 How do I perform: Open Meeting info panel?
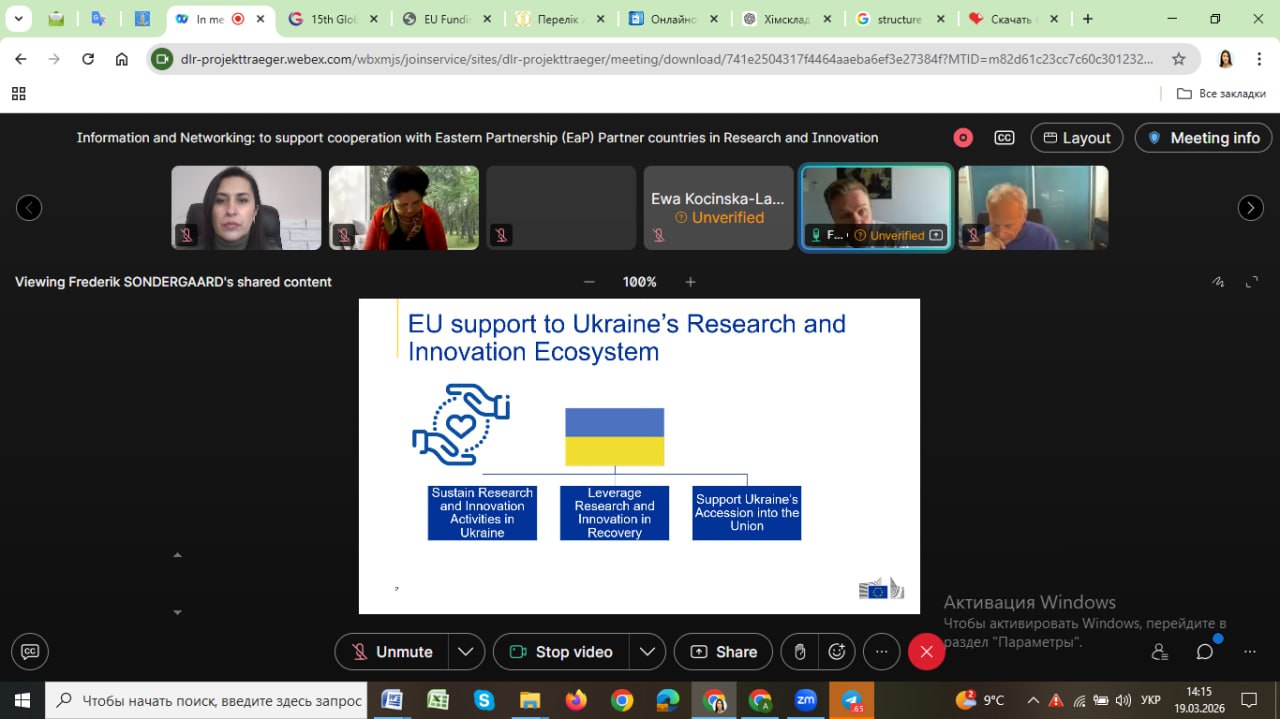click(x=1203, y=138)
